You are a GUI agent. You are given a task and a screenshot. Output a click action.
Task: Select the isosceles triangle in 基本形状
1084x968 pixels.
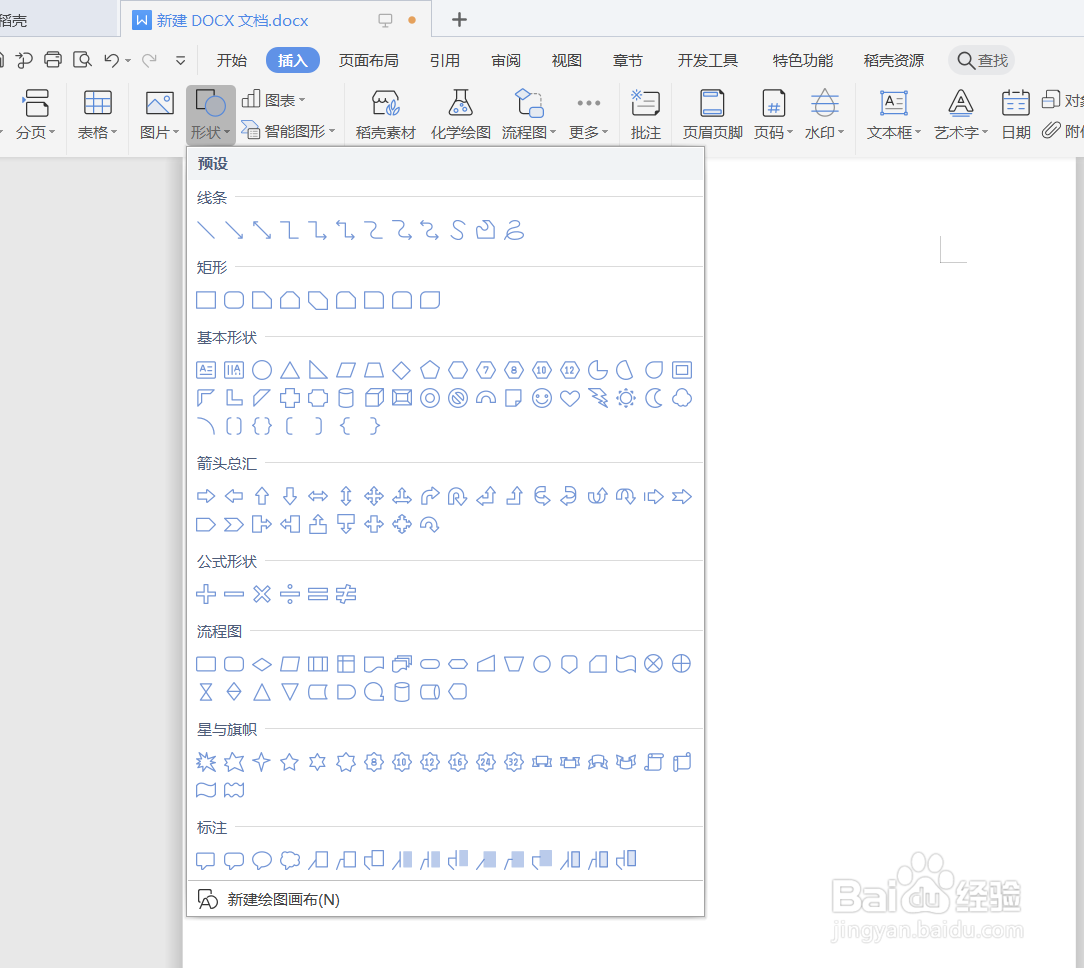(x=290, y=370)
